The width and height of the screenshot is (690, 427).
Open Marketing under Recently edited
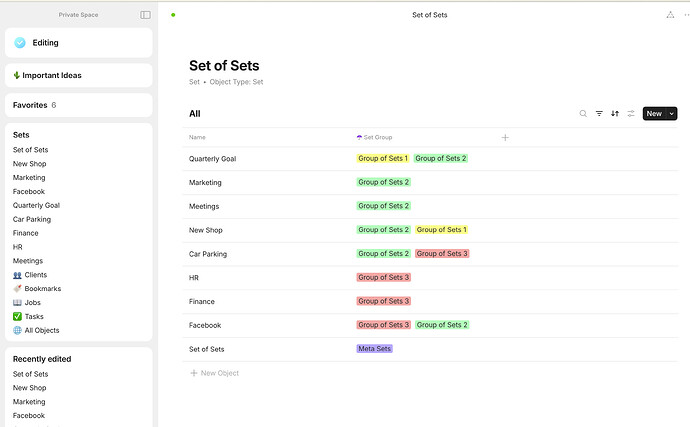pos(29,402)
